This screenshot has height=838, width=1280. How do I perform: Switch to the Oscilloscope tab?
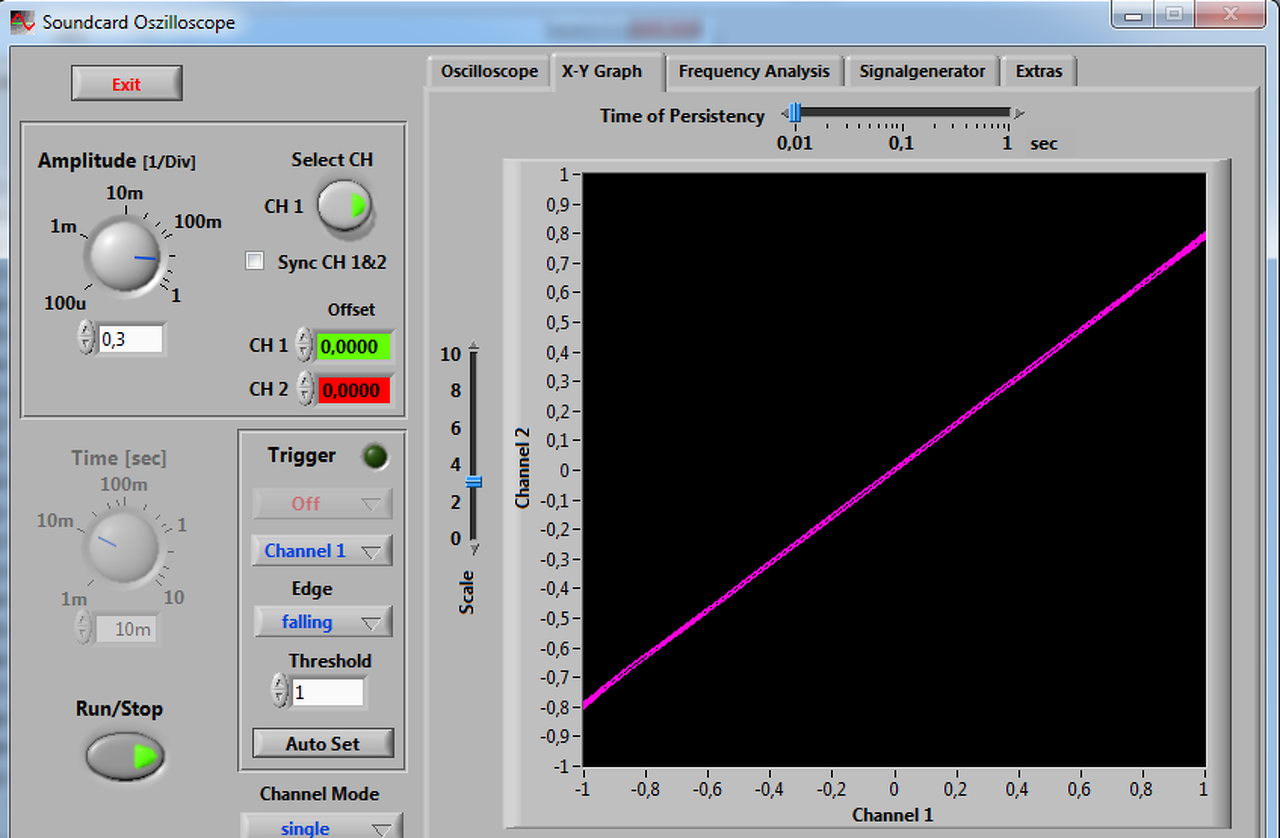coord(489,72)
